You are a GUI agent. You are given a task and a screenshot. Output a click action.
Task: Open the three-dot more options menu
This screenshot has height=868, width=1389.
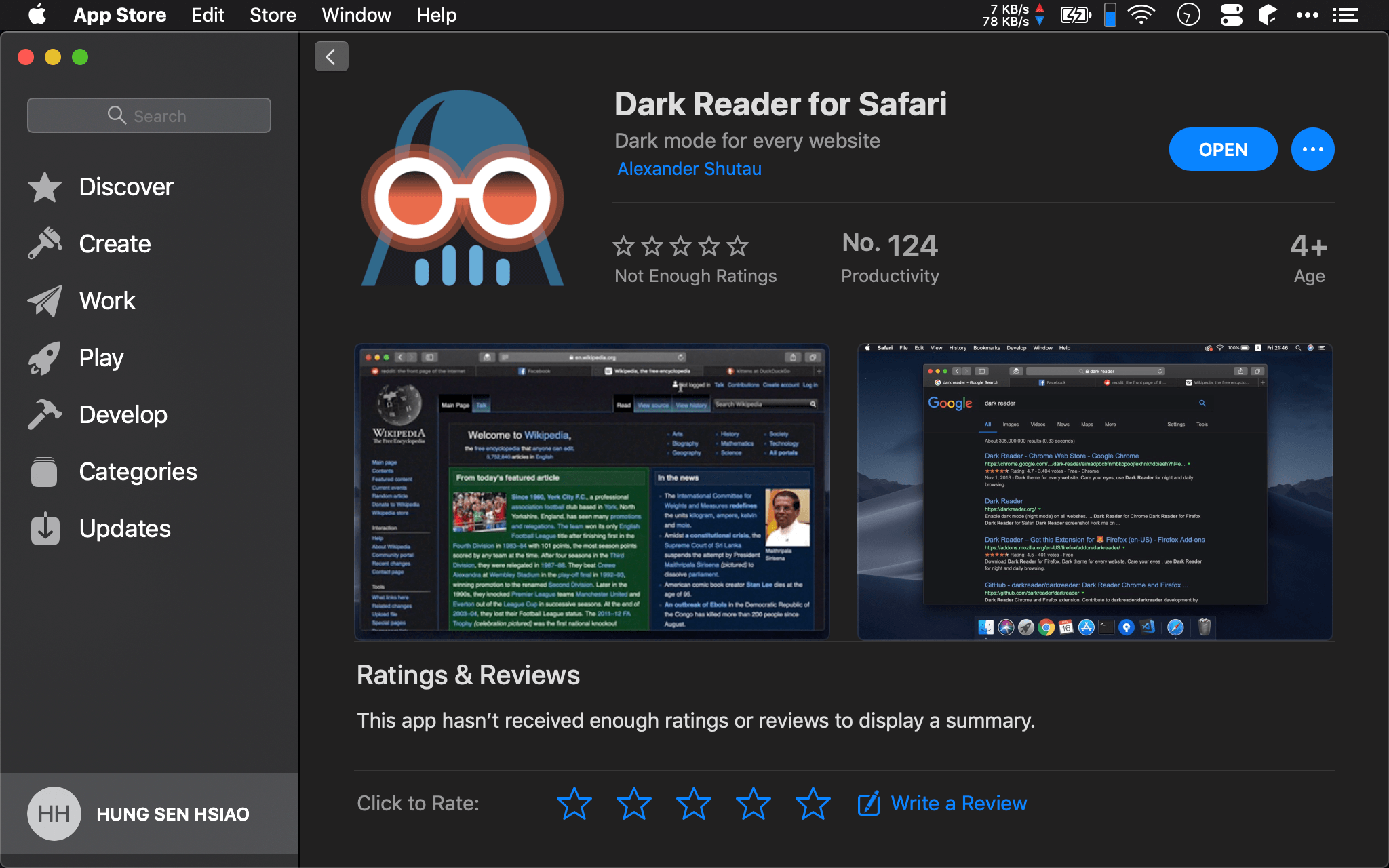click(1312, 149)
